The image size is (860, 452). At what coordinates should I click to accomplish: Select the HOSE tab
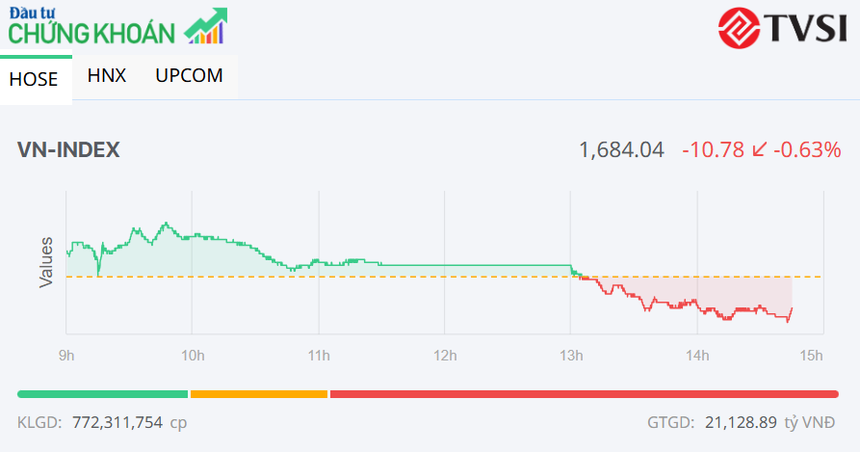click(34, 79)
